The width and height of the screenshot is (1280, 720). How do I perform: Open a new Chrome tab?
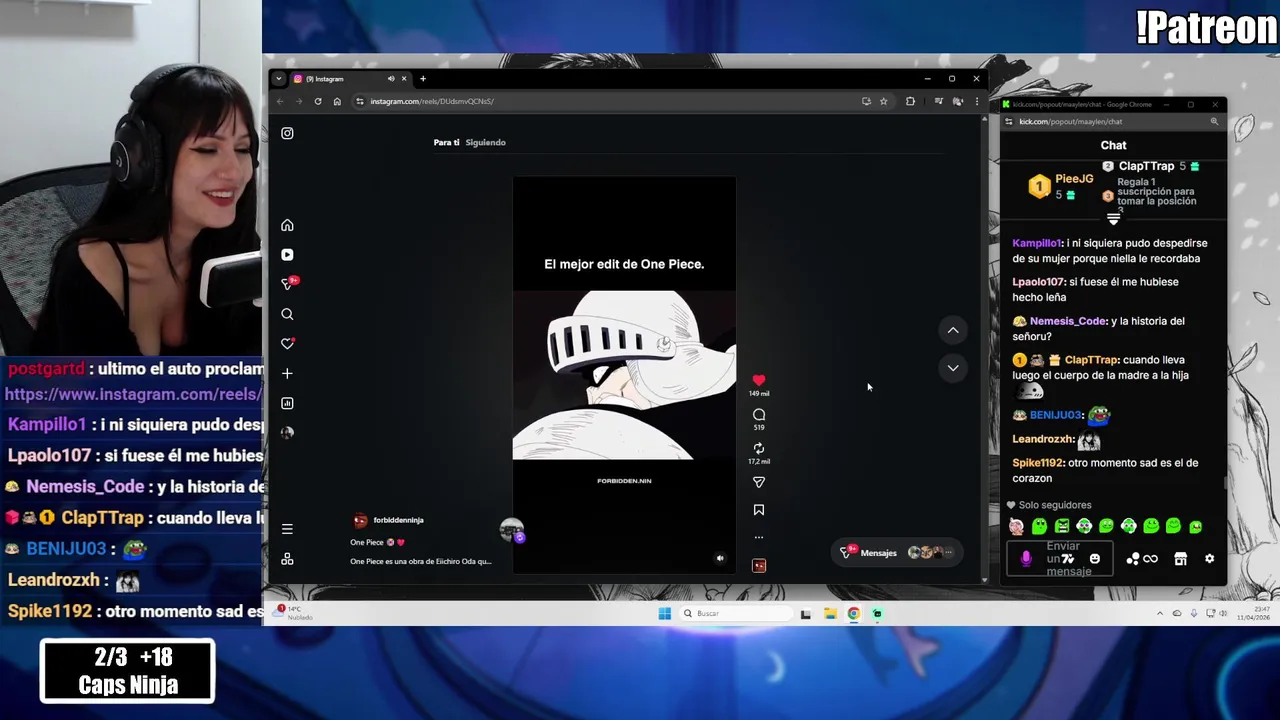coord(423,79)
